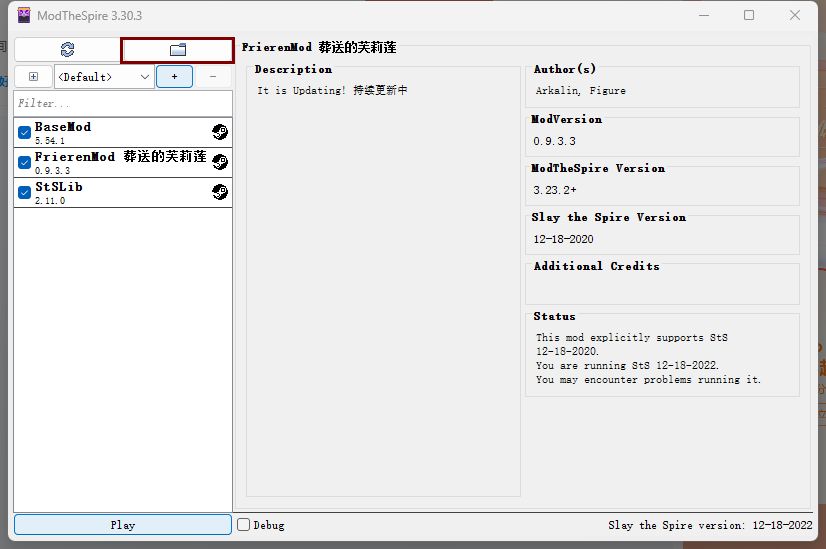This screenshot has height=549, width=826.
Task: Click the authors text 'Arkalin, Figure'
Action: [581, 91]
